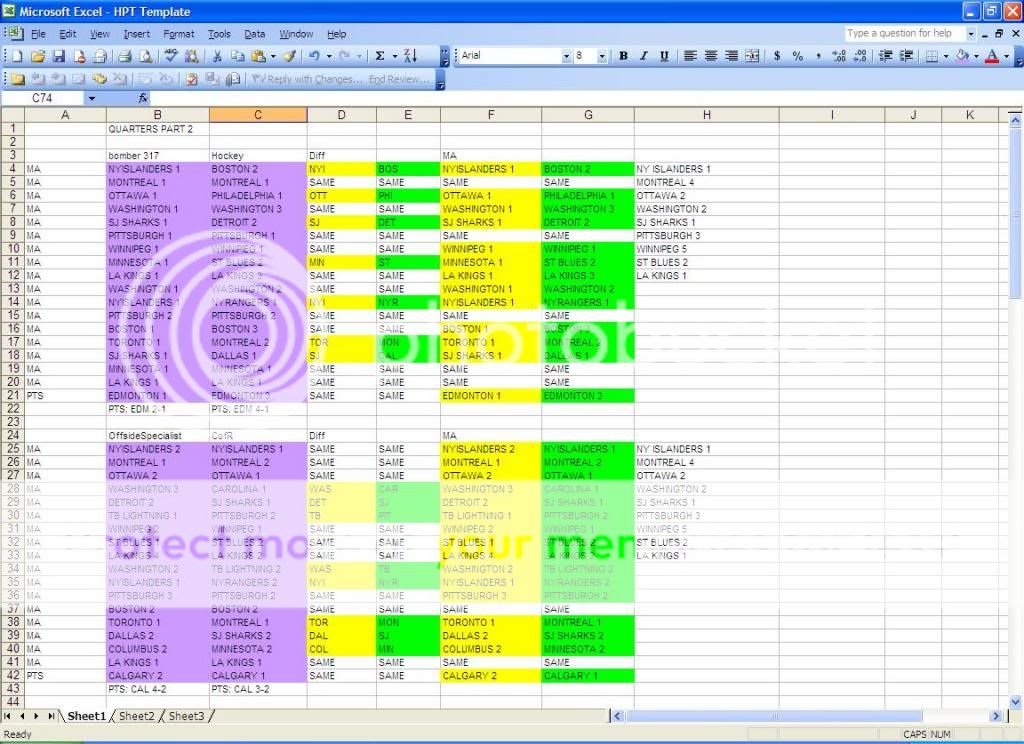Screen dimensions: 1024x744
Task: Undo the last action
Action: coord(315,56)
